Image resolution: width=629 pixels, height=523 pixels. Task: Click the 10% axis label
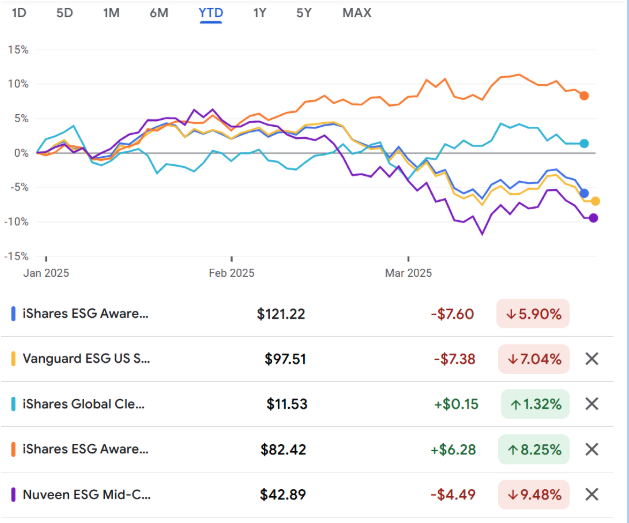(18, 84)
